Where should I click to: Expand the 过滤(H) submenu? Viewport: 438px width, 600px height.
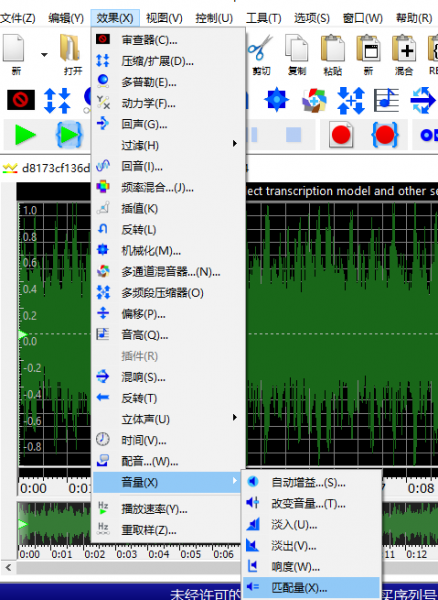[168, 145]
